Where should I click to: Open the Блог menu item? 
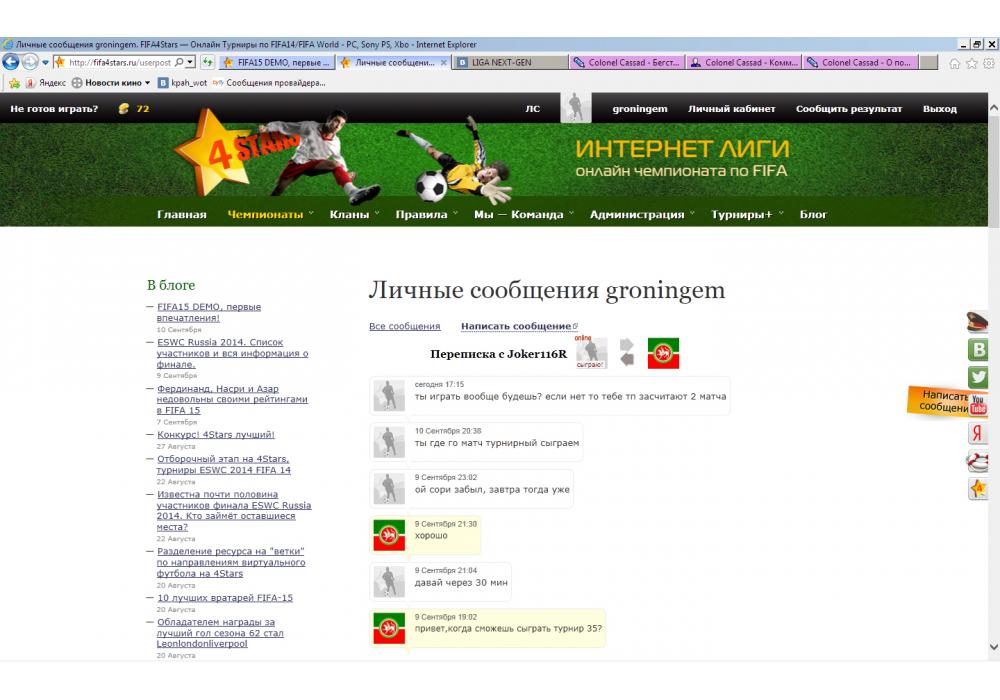pos(813,214)
